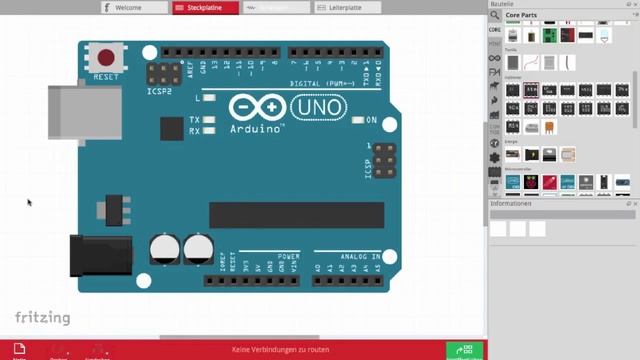Switch to the Leiterplatte tab
The width and height of the screenshot is (640, 360).
[348, 8]
